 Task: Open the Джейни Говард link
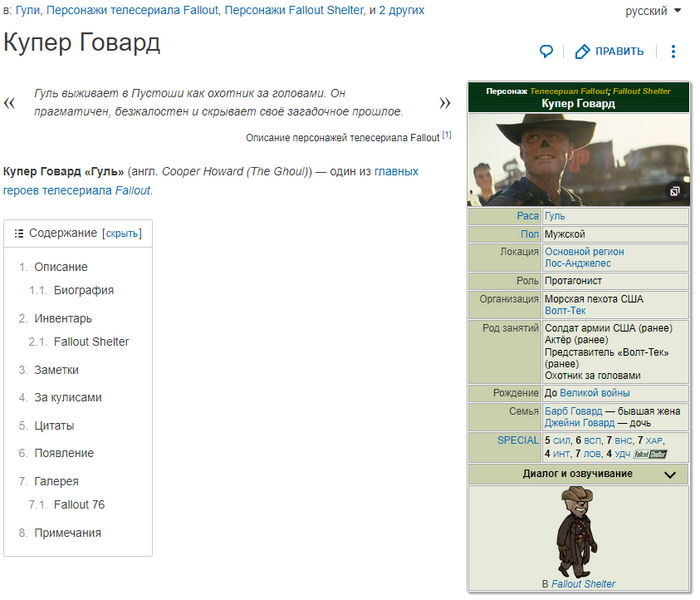pos(579,423)
